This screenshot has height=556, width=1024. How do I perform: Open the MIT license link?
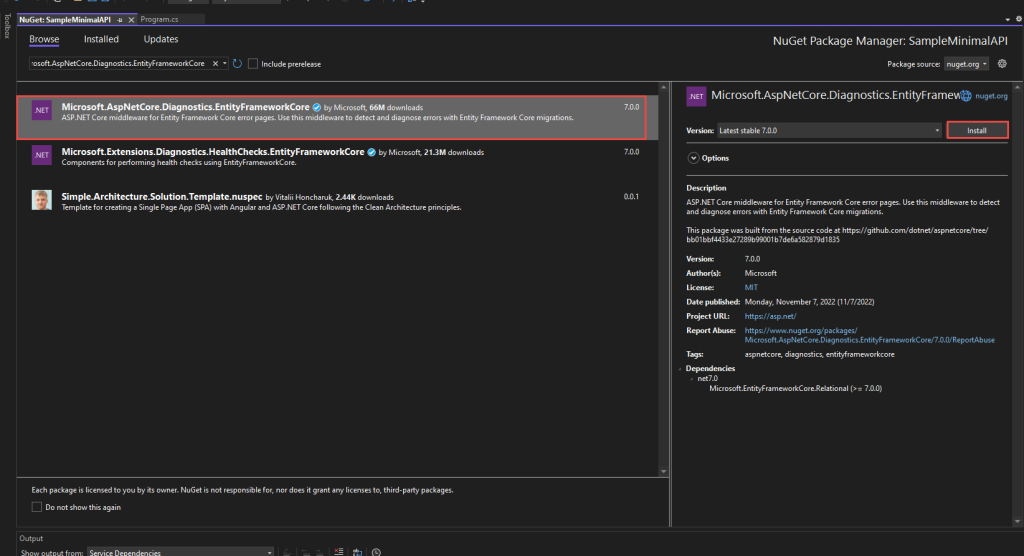click(751, 287)
